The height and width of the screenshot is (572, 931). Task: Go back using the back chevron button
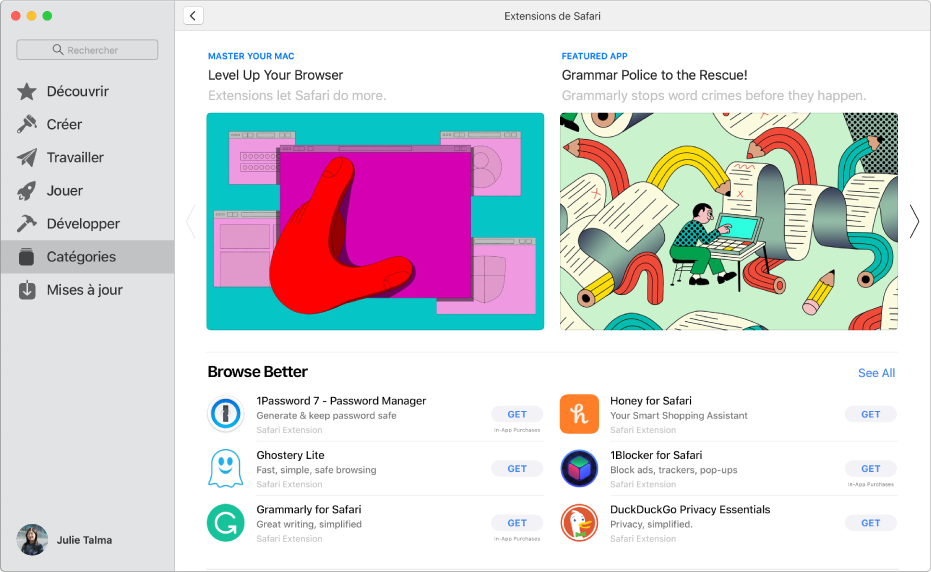tap(193, 15)
